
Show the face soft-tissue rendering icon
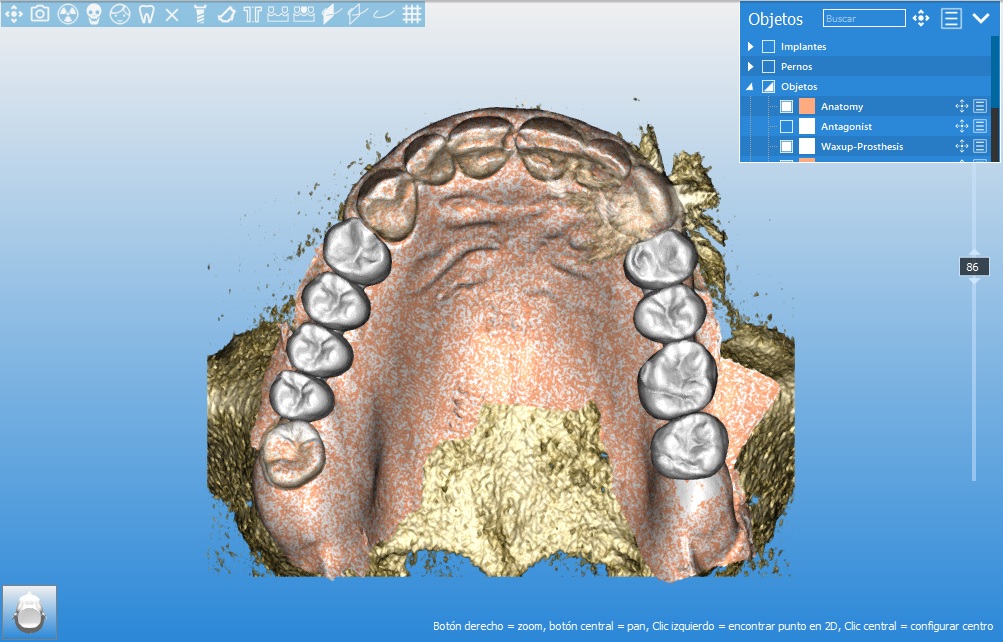pyautogui.click(x=120, y=13)
